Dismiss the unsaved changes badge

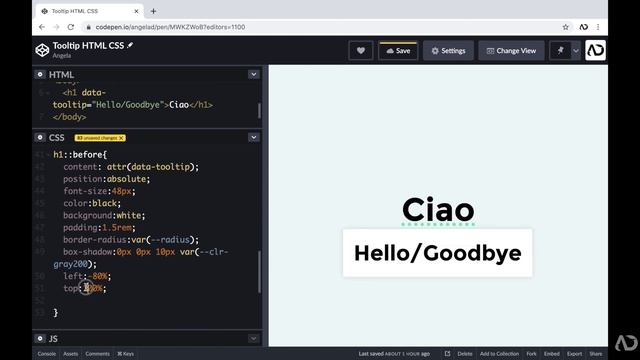tap(122, 138)
